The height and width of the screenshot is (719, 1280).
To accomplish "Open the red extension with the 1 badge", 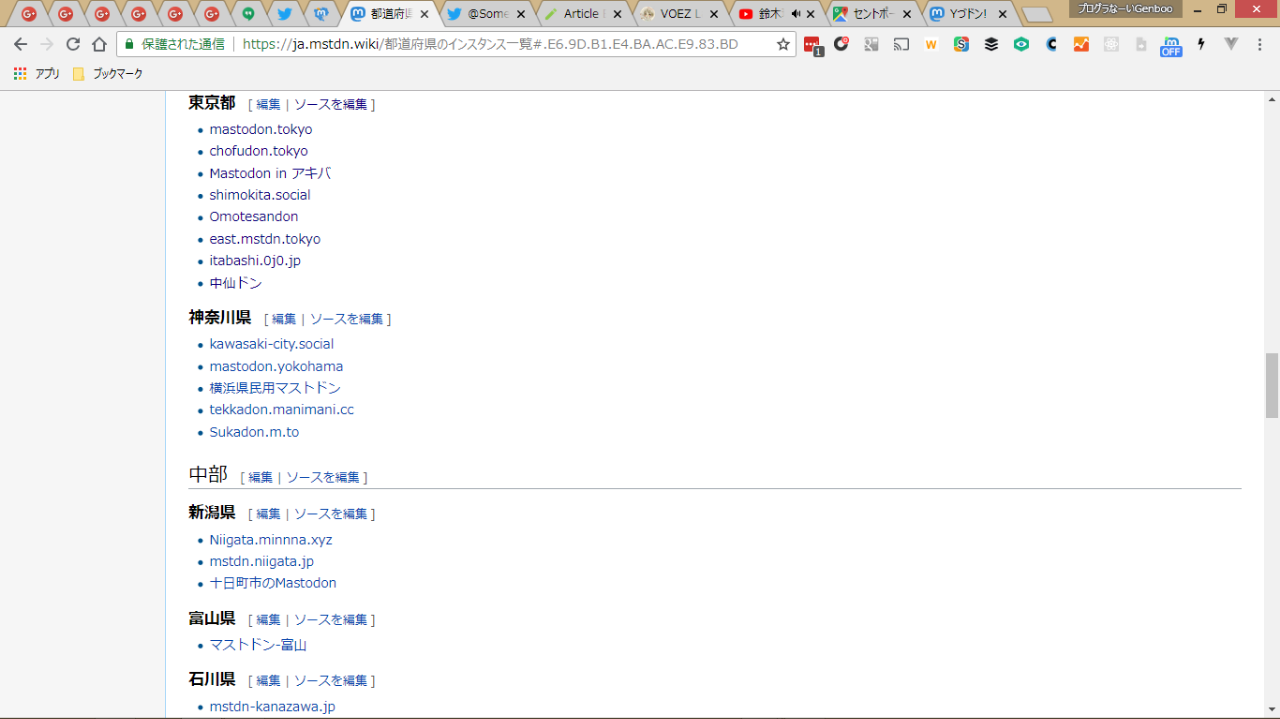I will pos(812,45).
